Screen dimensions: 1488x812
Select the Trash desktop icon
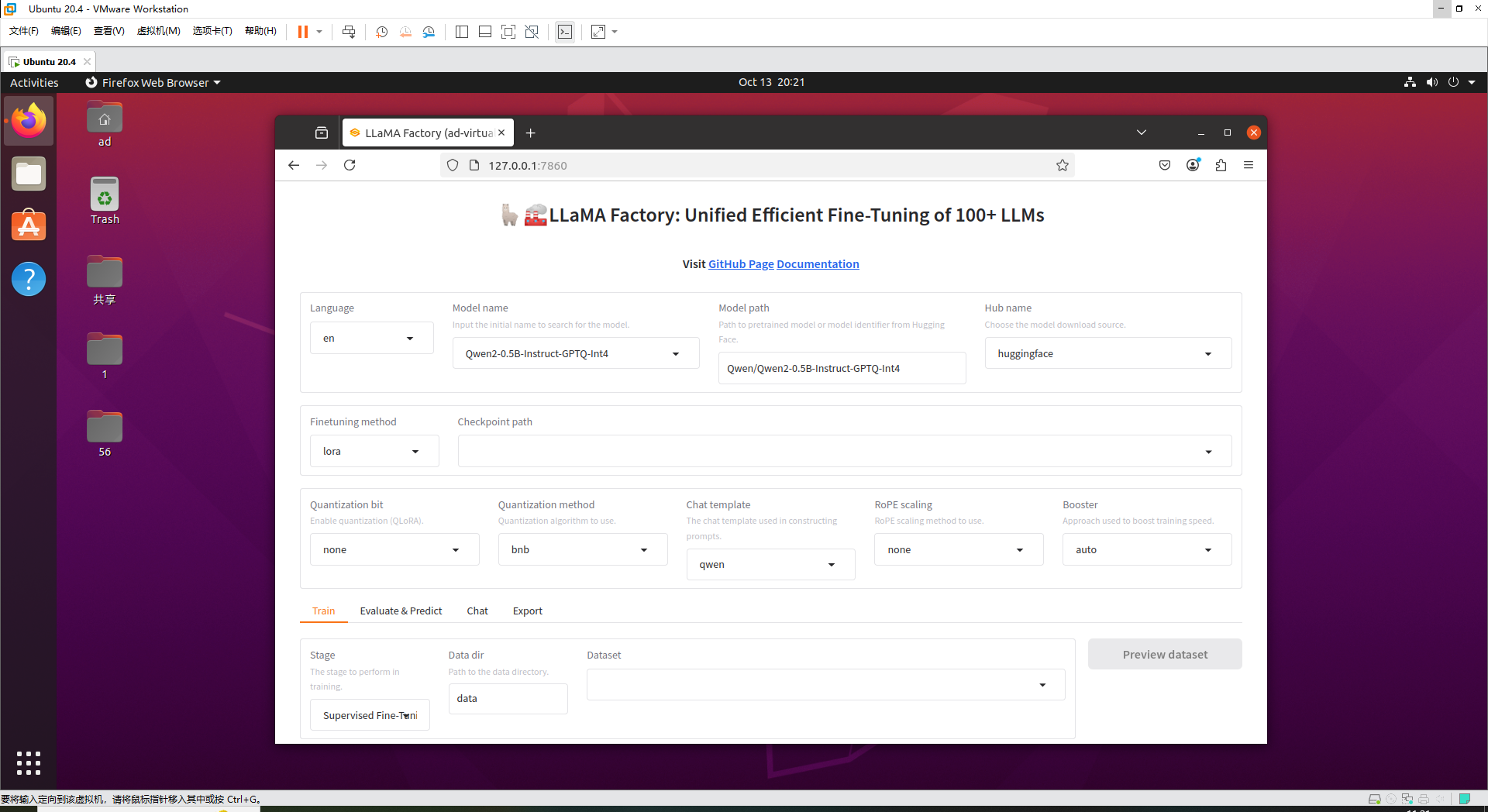coord(105,201)
